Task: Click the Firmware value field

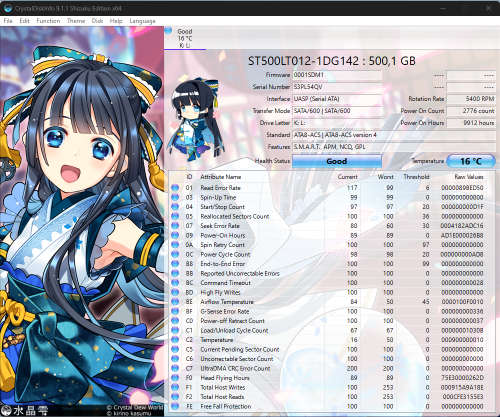Action: (x=337, y=75)
